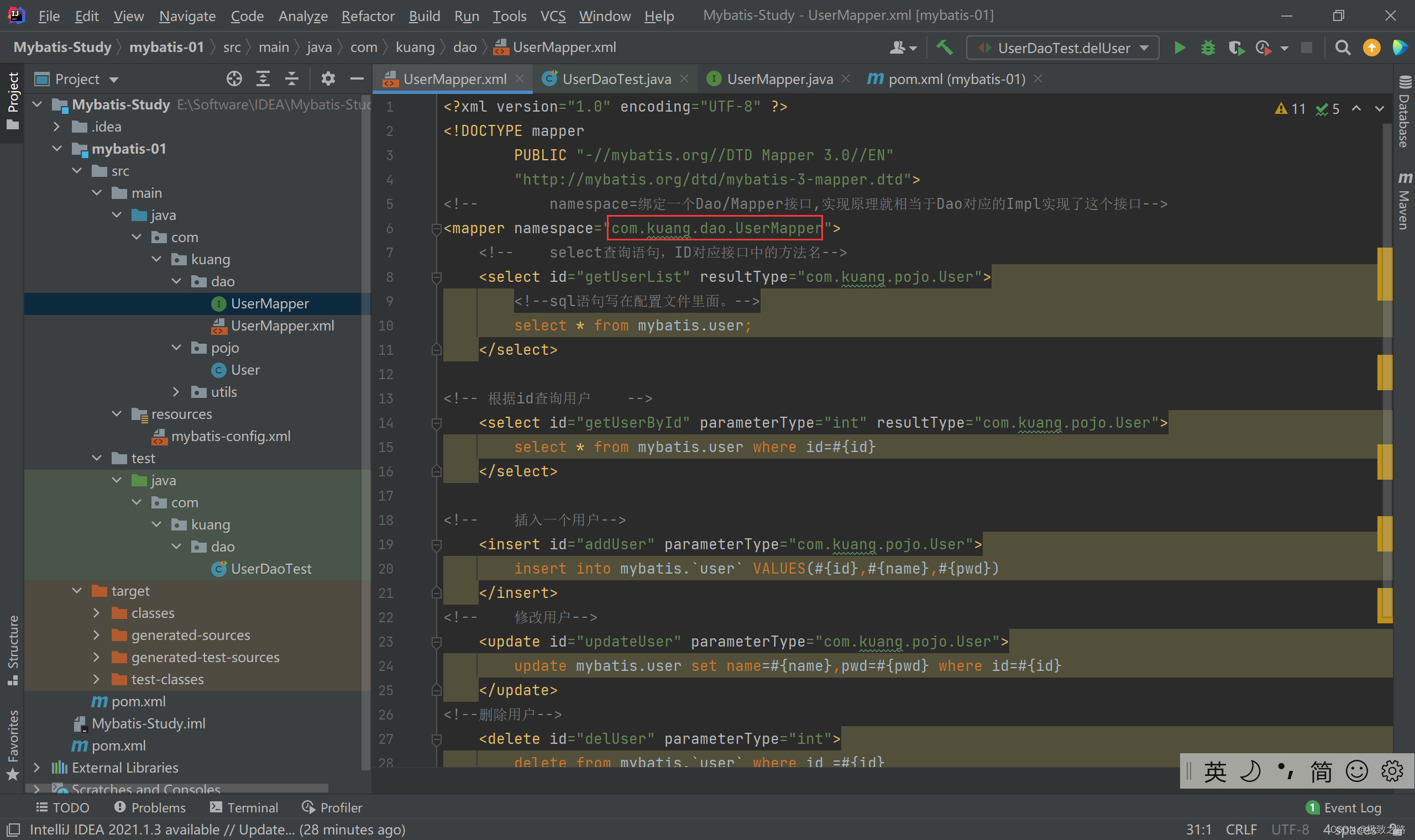This screenshot has width=1415, height=840.
Task: Open Project panel settings gear
Action: pyautogui.click(x=328, y=78)
